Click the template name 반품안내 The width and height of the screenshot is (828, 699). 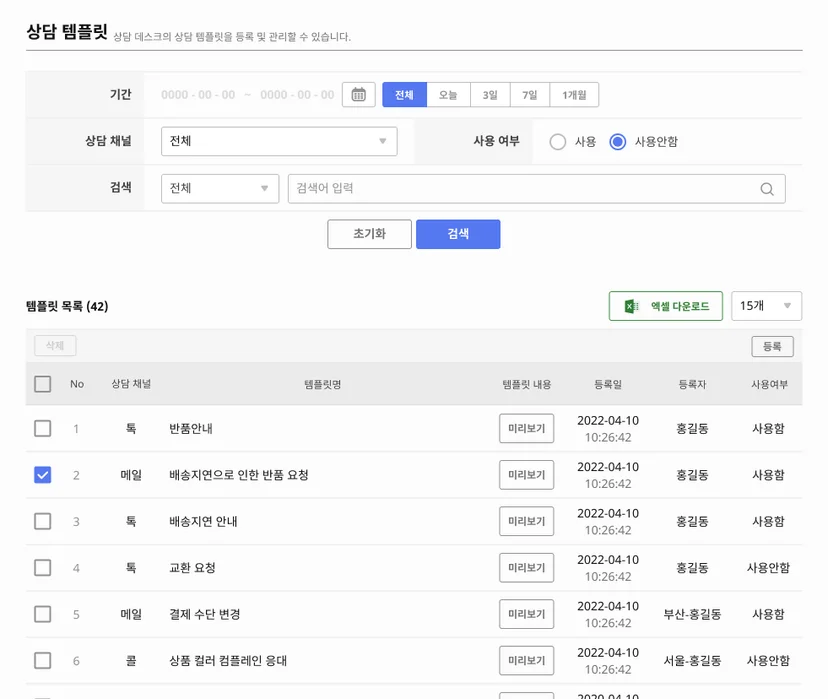pyautogui.click(x=191, y=428)
